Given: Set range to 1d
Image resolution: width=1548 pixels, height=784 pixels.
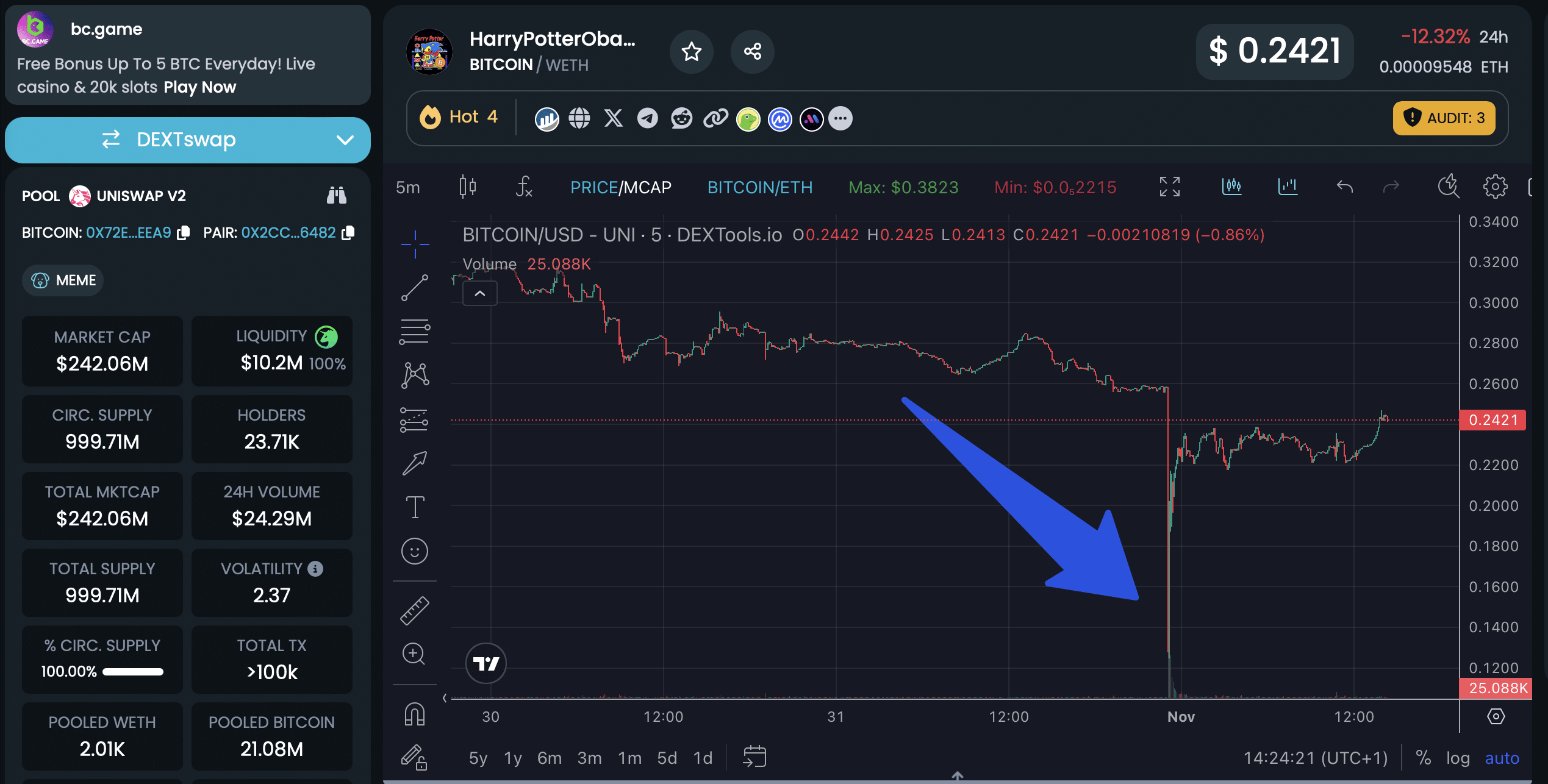Looking at the screenshot, I should click(703, 758).
